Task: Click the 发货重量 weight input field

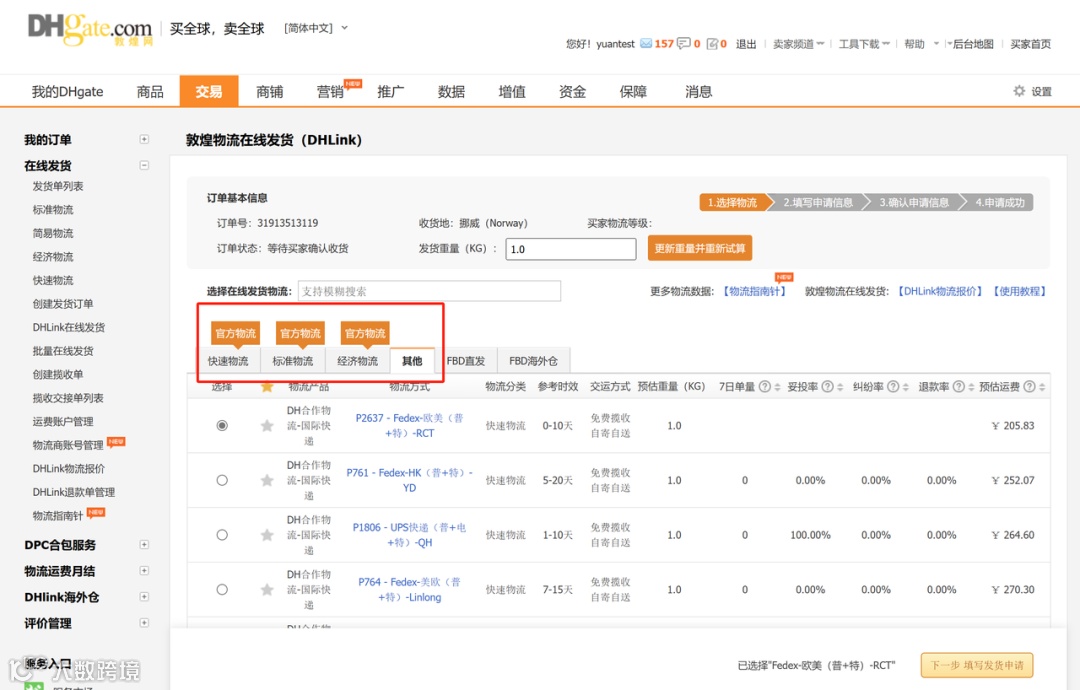Action: point(571,249)
